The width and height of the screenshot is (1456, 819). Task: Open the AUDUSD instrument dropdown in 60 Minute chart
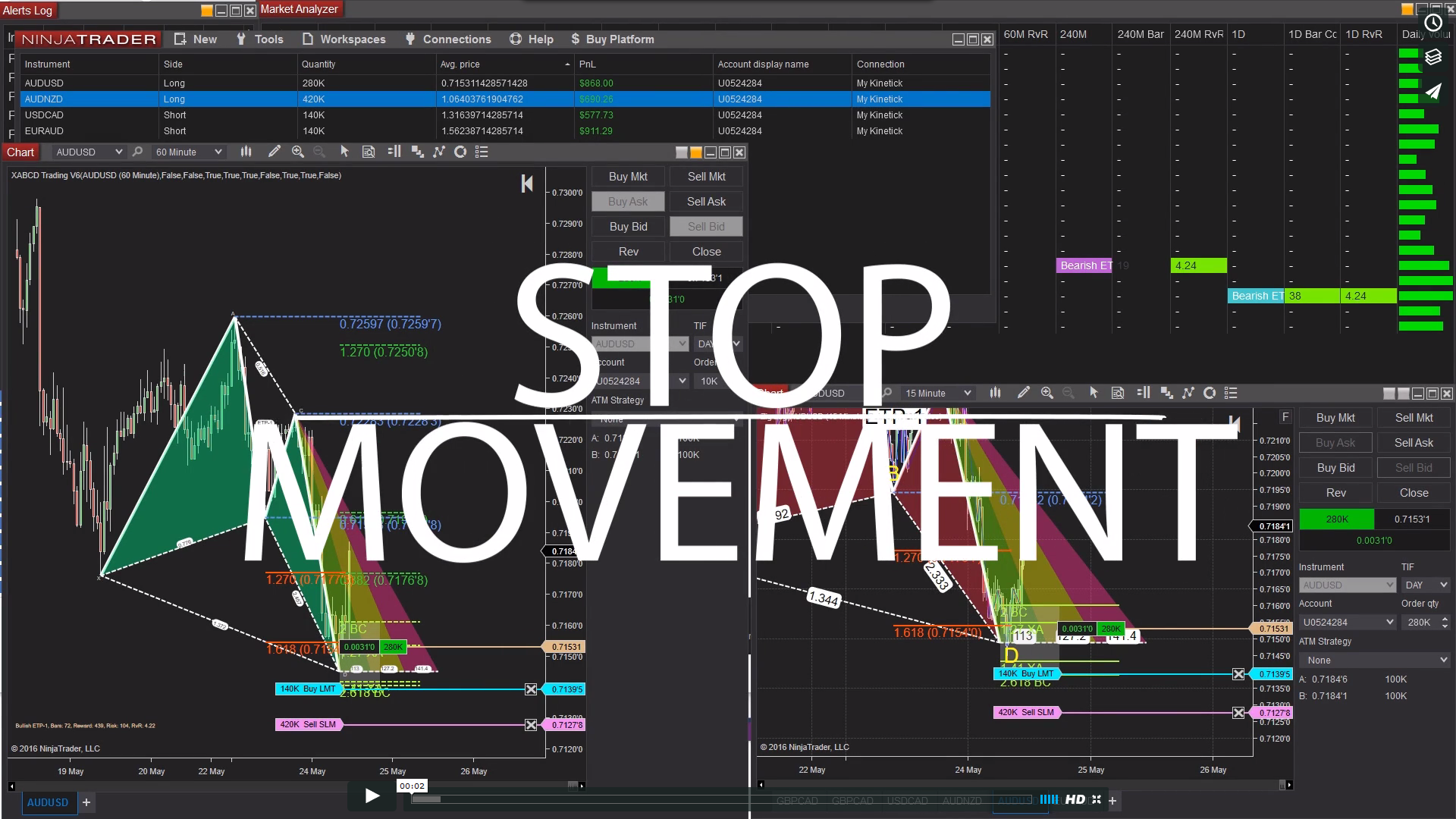click(88, 152)
